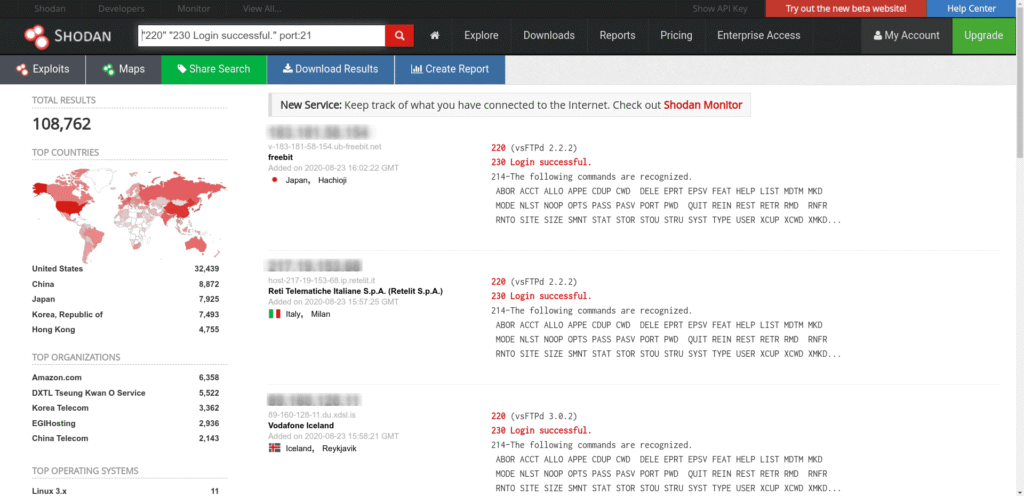Viewport: 1024px width, 496px height.
Task: Click Monitor in the top bar
Action: click(193, 9)
